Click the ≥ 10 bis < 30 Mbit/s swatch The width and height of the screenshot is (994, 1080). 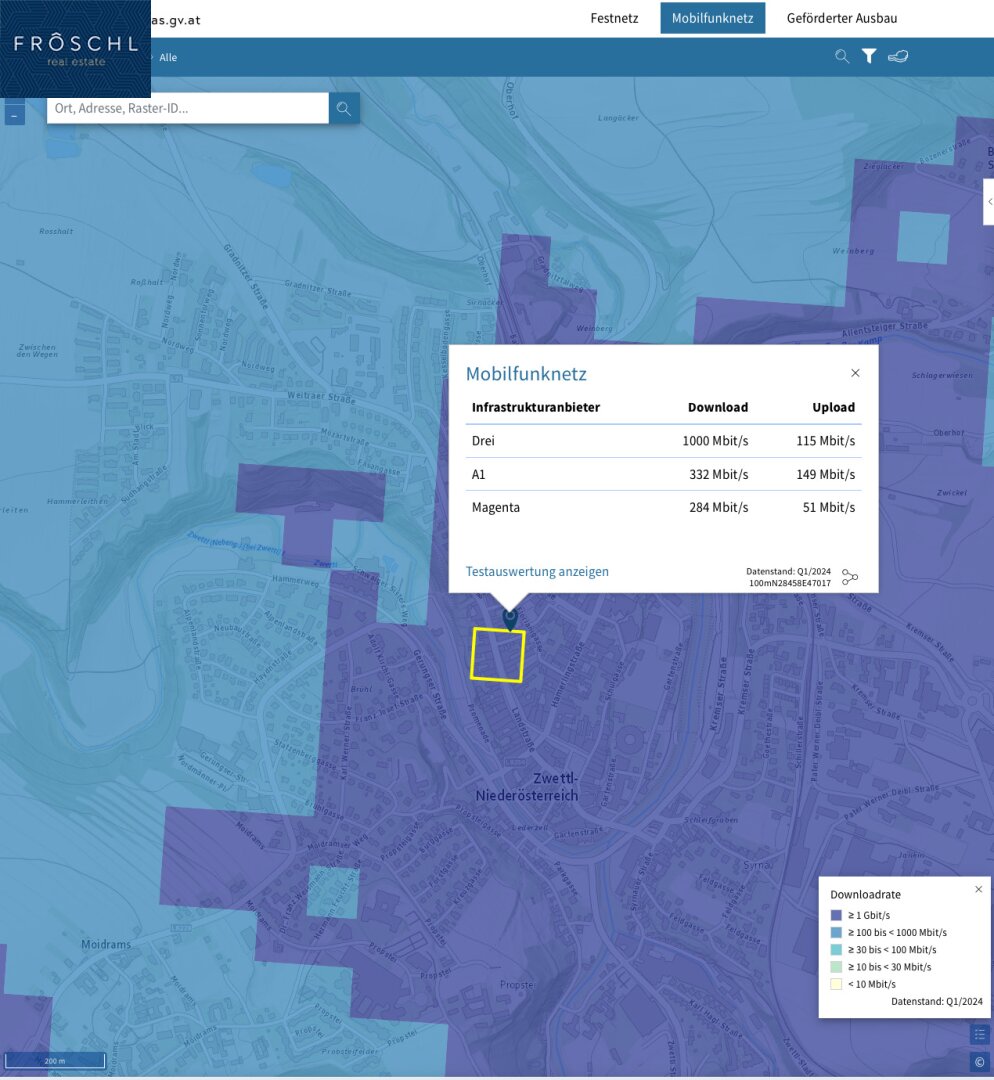pos(836,967)
